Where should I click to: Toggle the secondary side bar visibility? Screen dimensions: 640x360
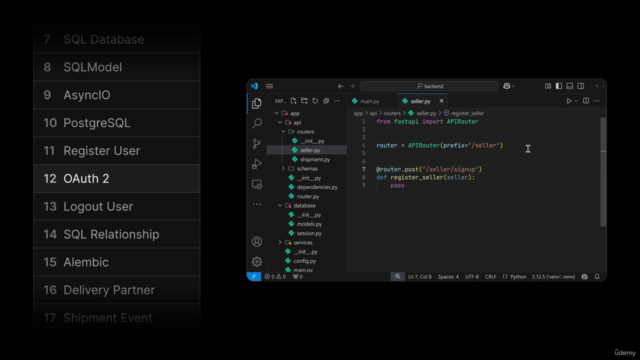[580, 86]
